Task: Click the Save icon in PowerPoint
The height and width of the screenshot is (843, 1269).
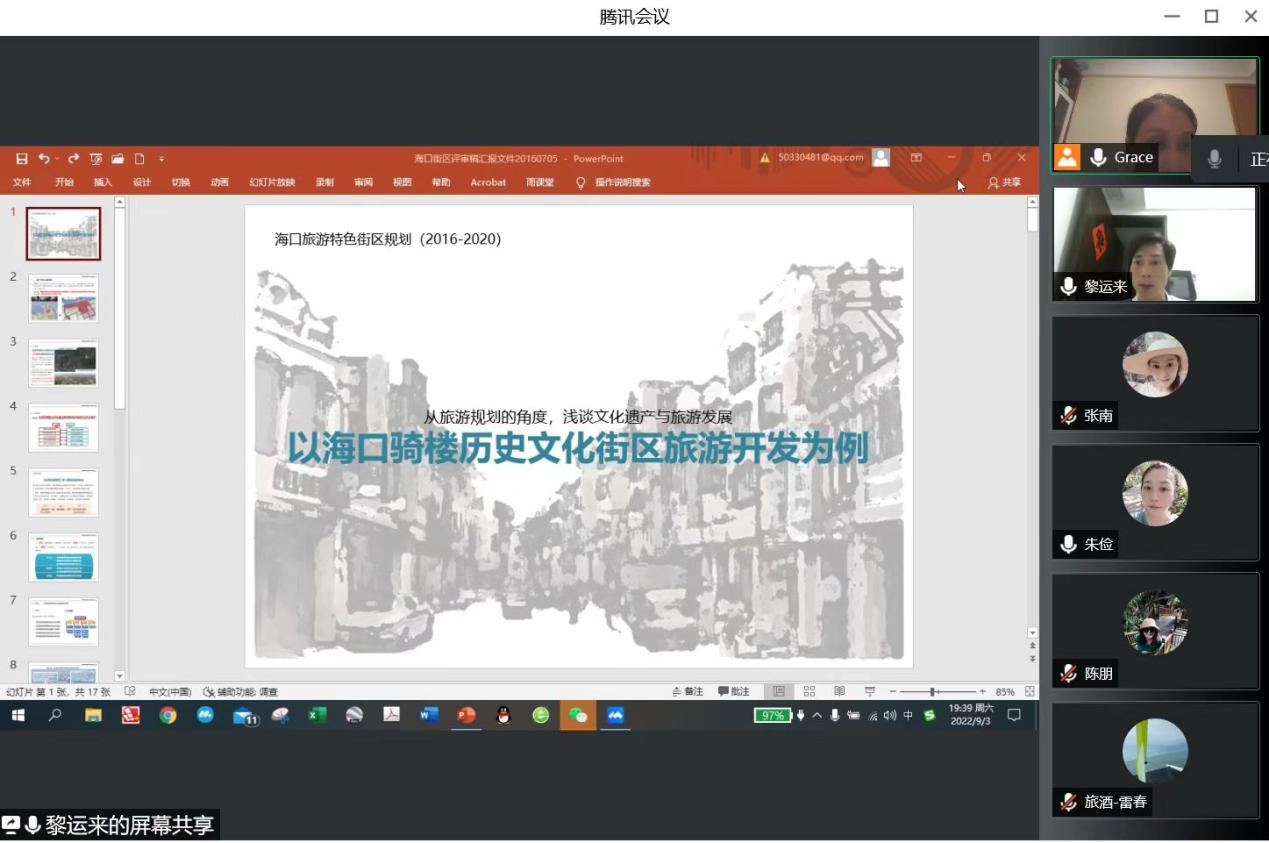Action: click(x=22, y=159)
